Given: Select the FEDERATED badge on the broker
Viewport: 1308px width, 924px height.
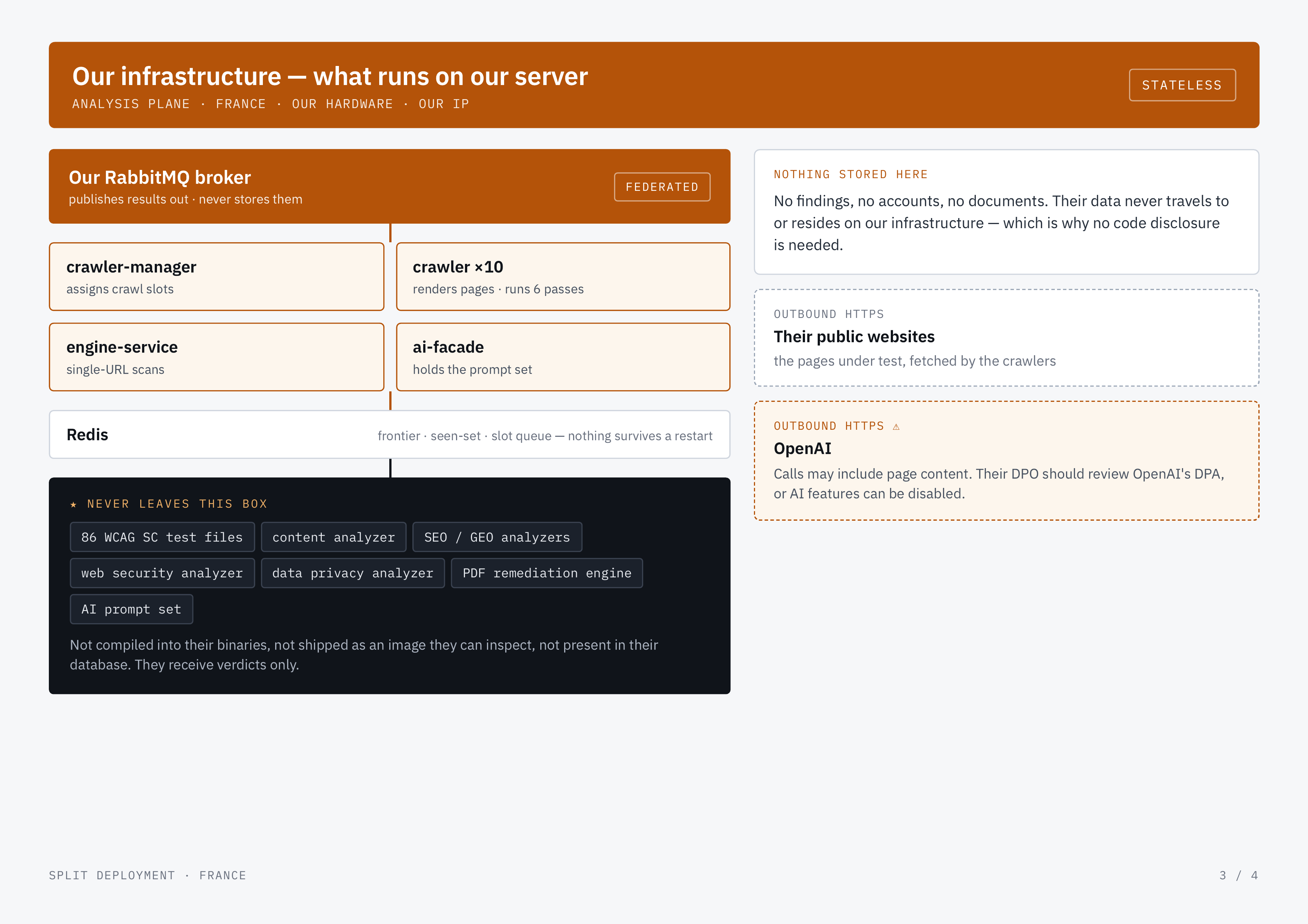Looking at the screenshot, I should pyautogui.click(x=662, y=187).
